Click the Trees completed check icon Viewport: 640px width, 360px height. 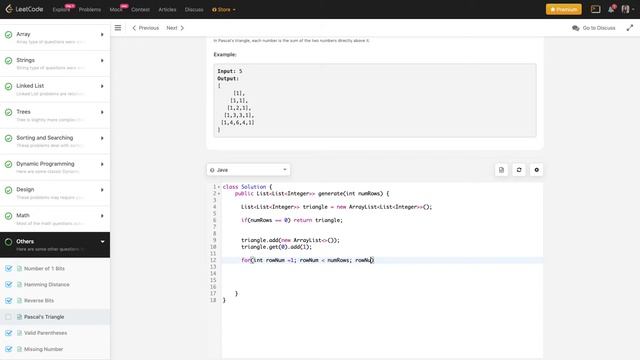pos(8,112)
